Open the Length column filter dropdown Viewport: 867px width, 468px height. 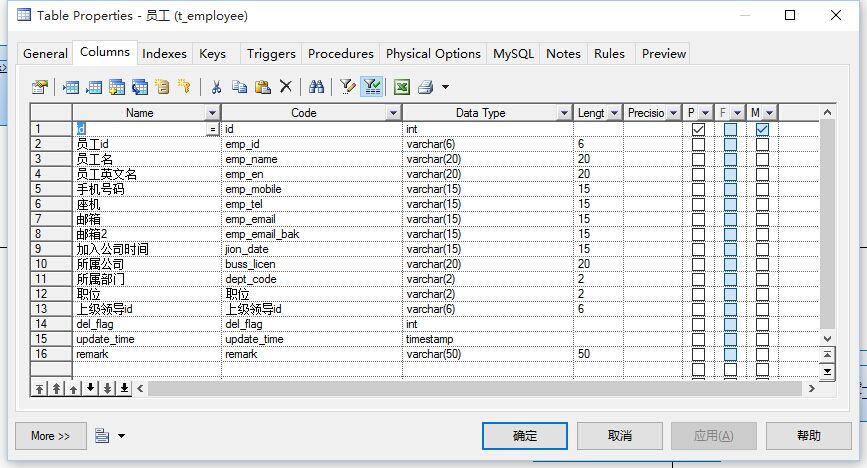click(614, 113)
